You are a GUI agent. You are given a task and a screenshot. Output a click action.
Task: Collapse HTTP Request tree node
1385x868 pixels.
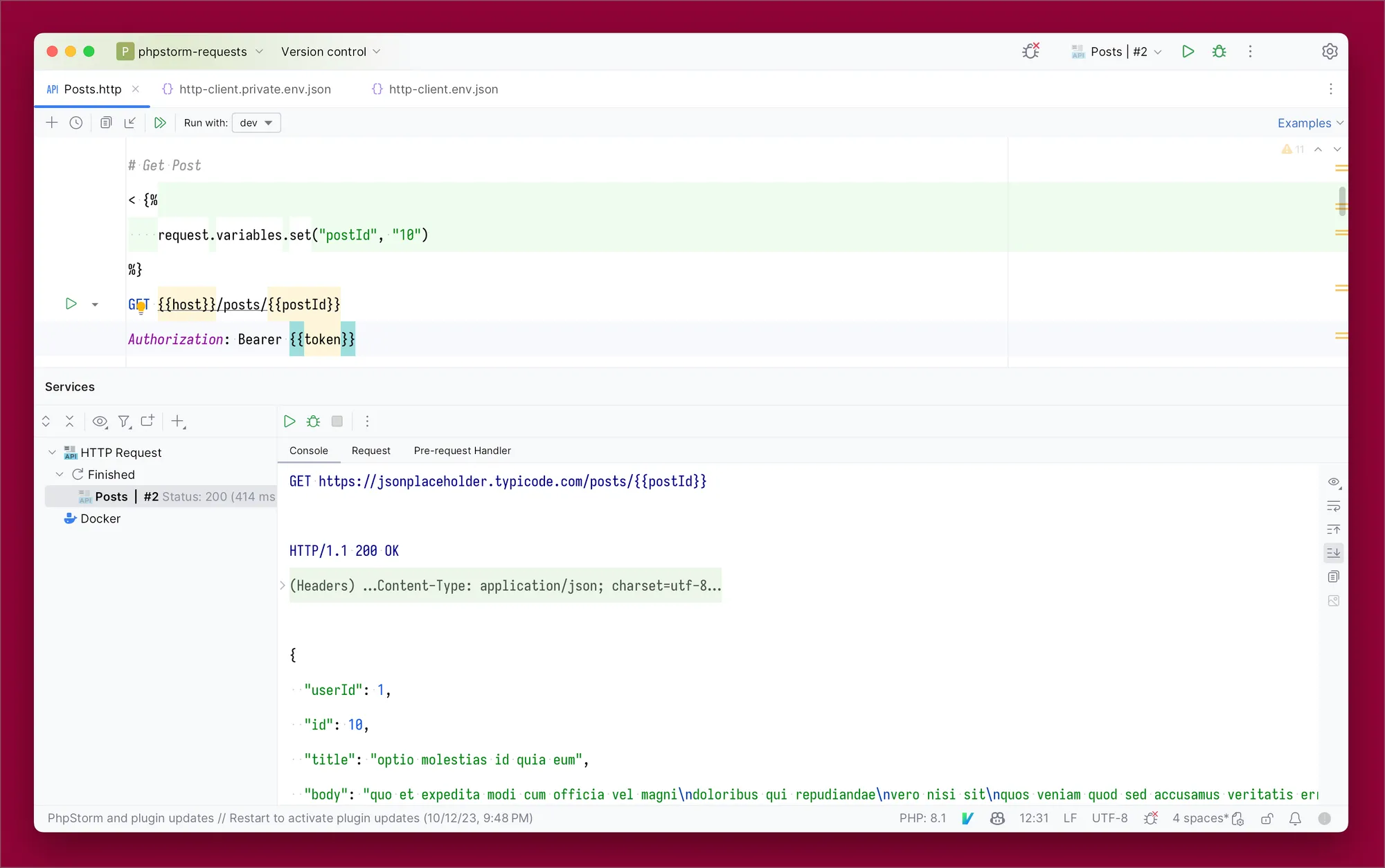(x=52, y=452)
